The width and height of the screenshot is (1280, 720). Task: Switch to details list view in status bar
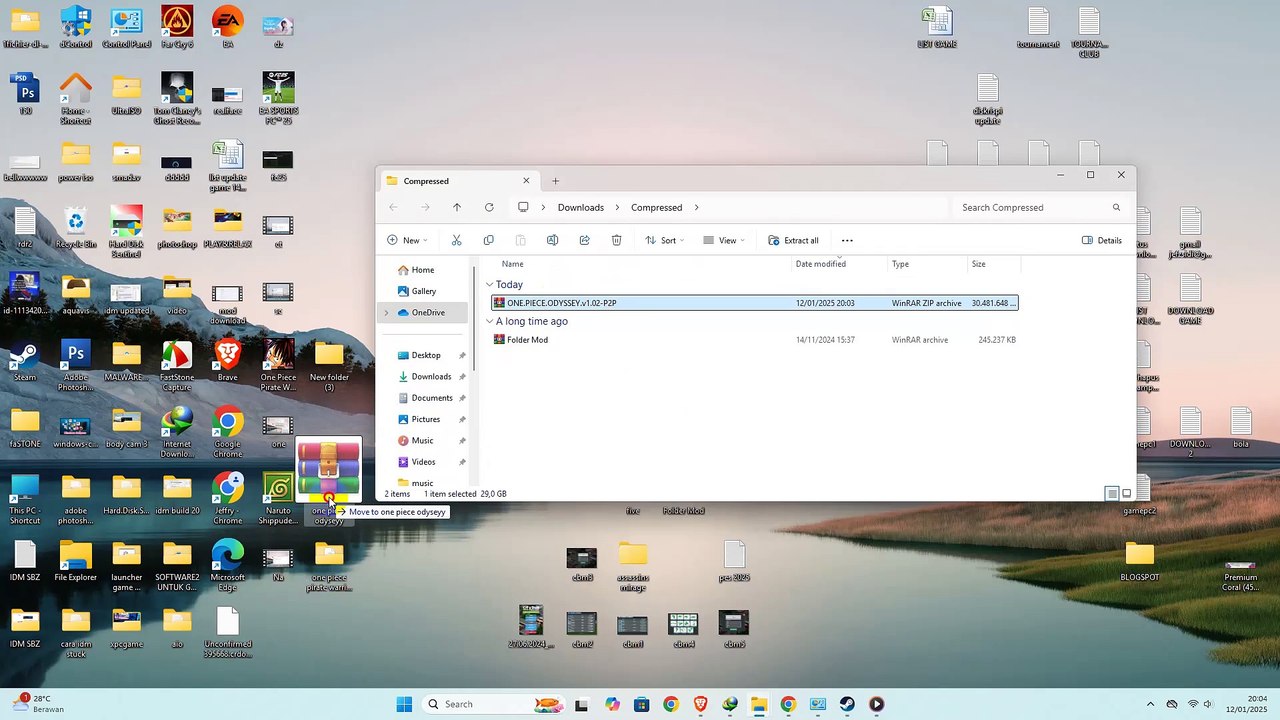tap(1111, 494)
